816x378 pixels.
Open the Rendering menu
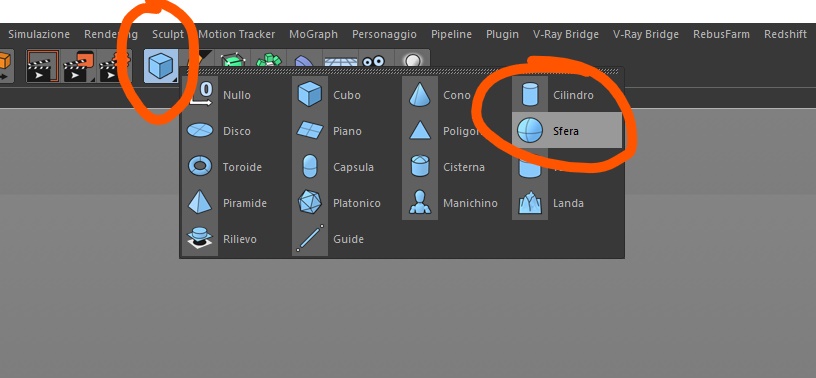[111, 34]
